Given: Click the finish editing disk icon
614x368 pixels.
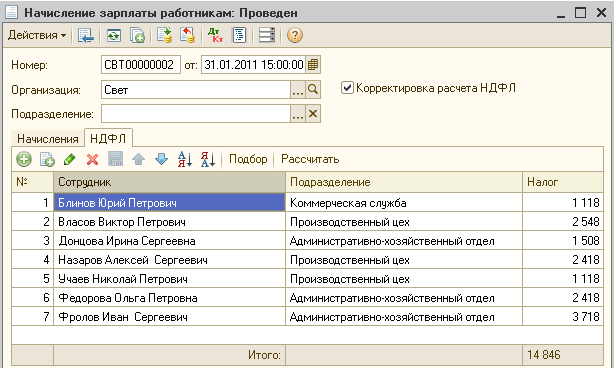Looking at the screenshot, I should 116,159.
